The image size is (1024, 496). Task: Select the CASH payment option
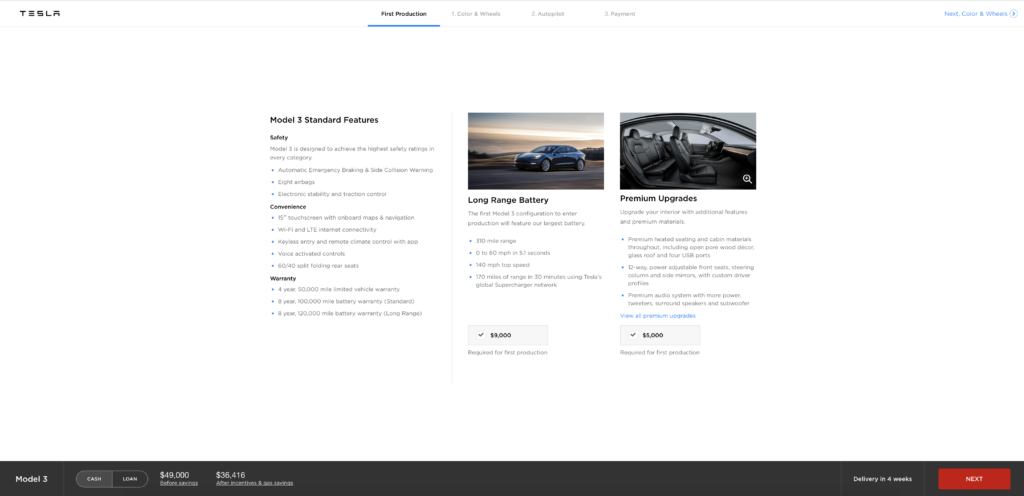[94, 479]
